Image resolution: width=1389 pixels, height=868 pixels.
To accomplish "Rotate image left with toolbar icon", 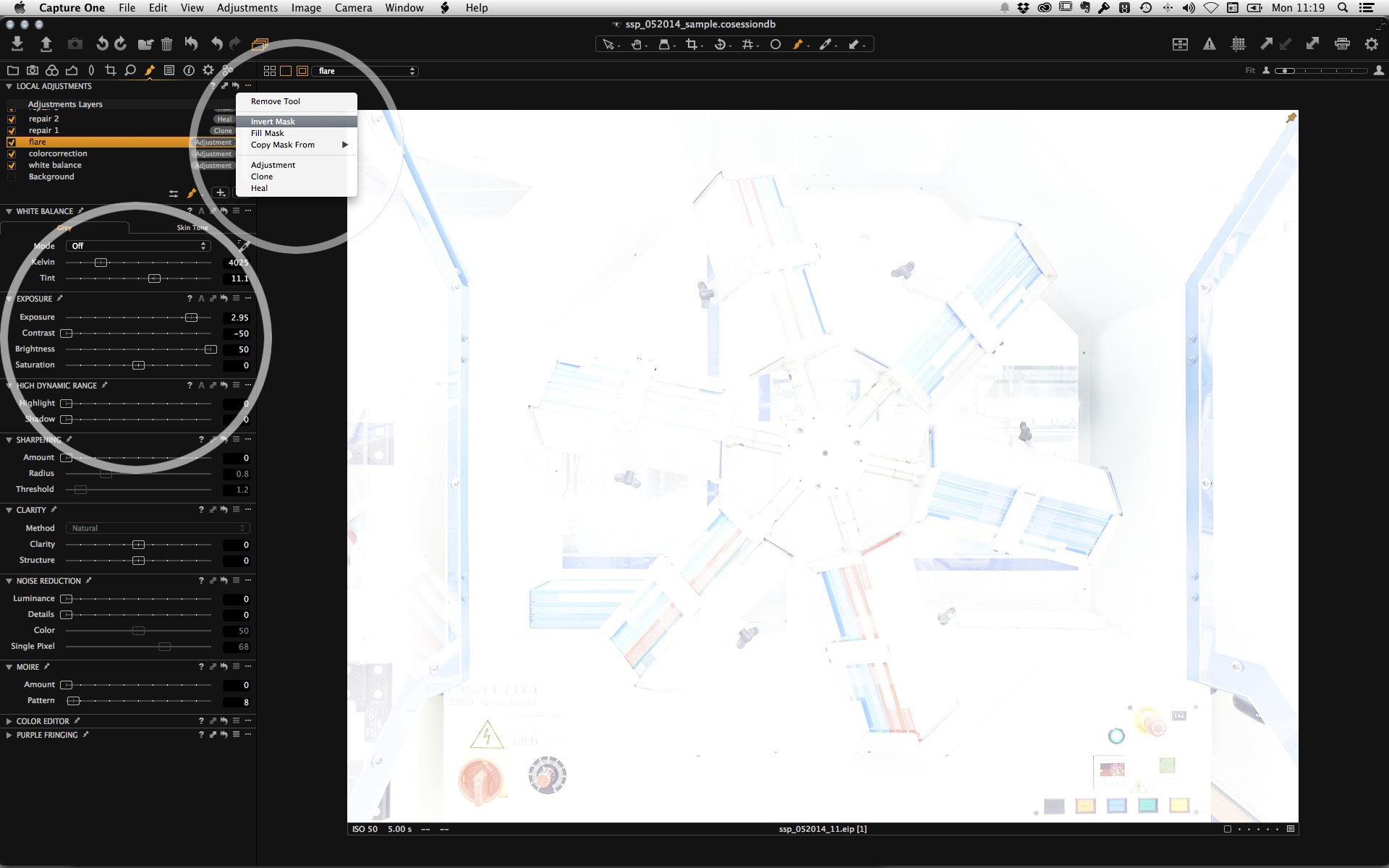I will click(x=102, y=44).
